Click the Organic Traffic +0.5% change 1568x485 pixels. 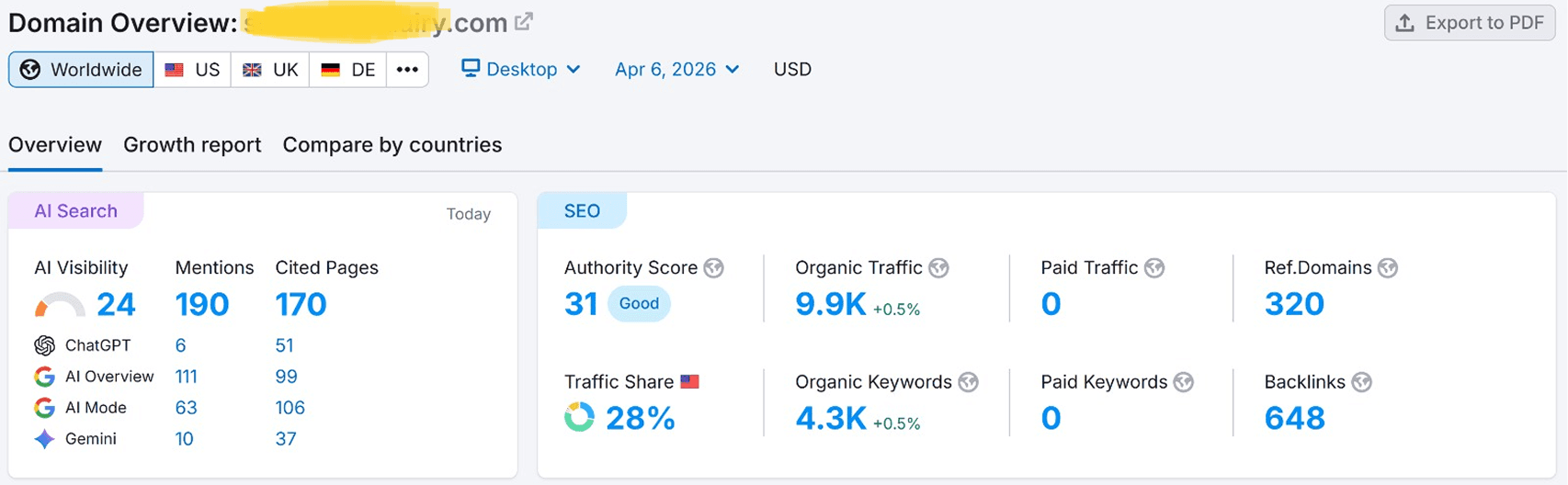[x=896, y=310]
